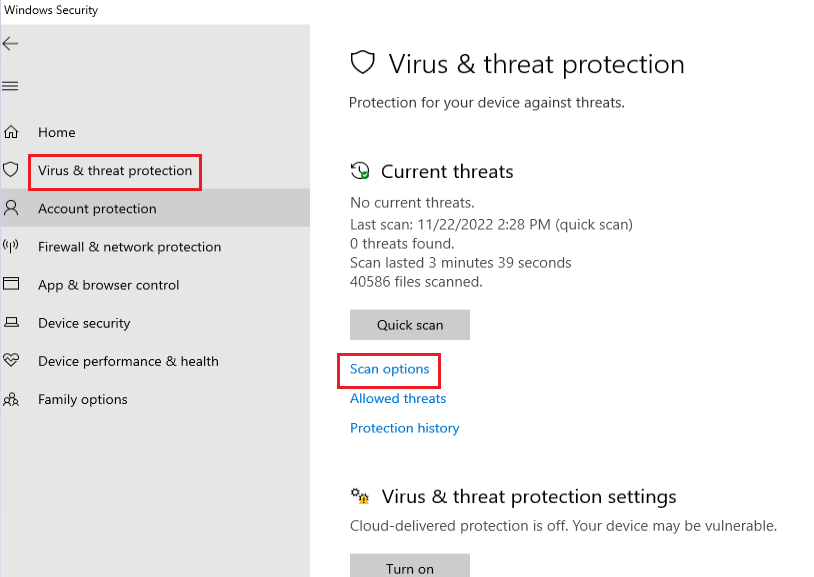Open Protection history link

click(404, 428)
